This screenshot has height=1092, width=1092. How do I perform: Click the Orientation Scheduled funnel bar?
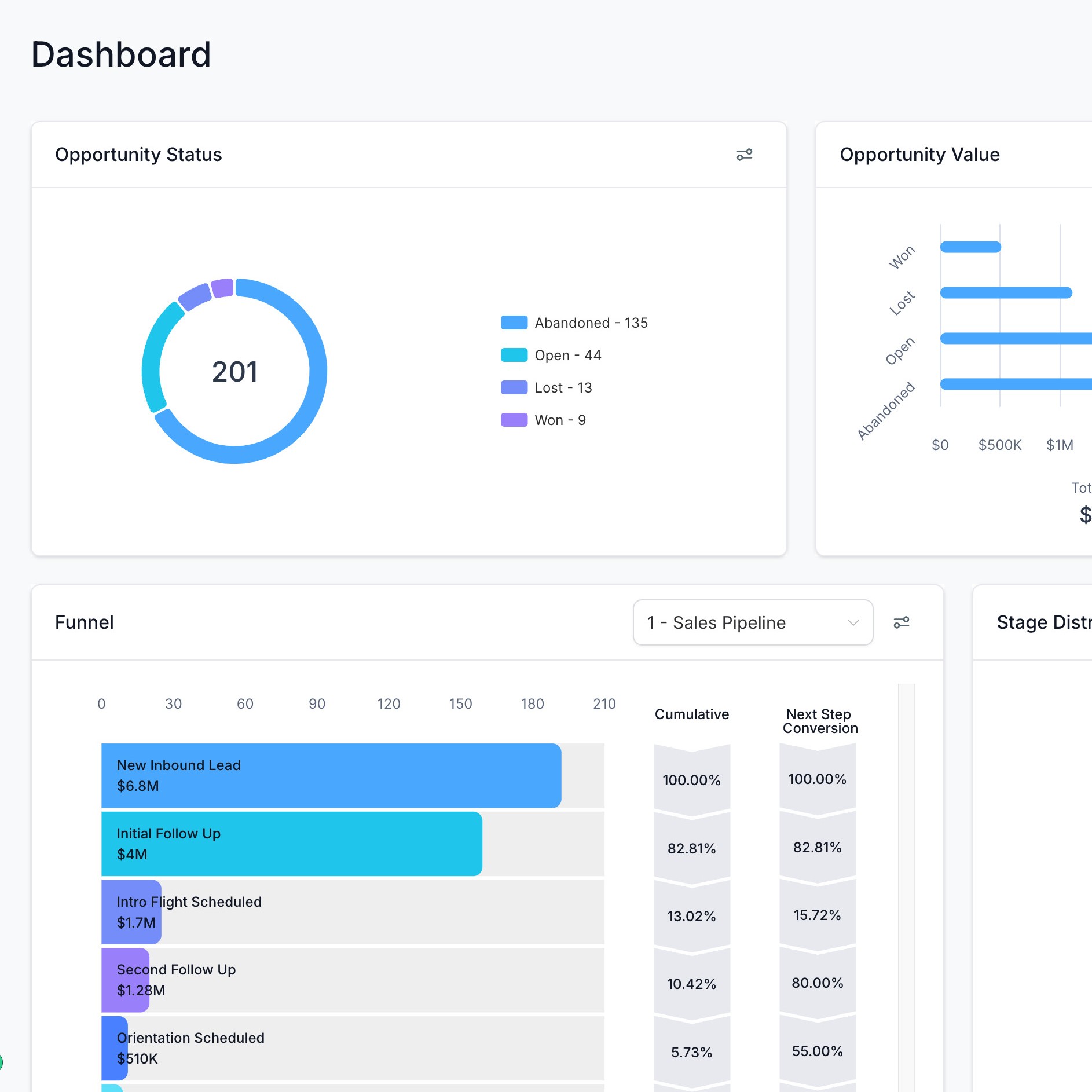coord(114,1048)
